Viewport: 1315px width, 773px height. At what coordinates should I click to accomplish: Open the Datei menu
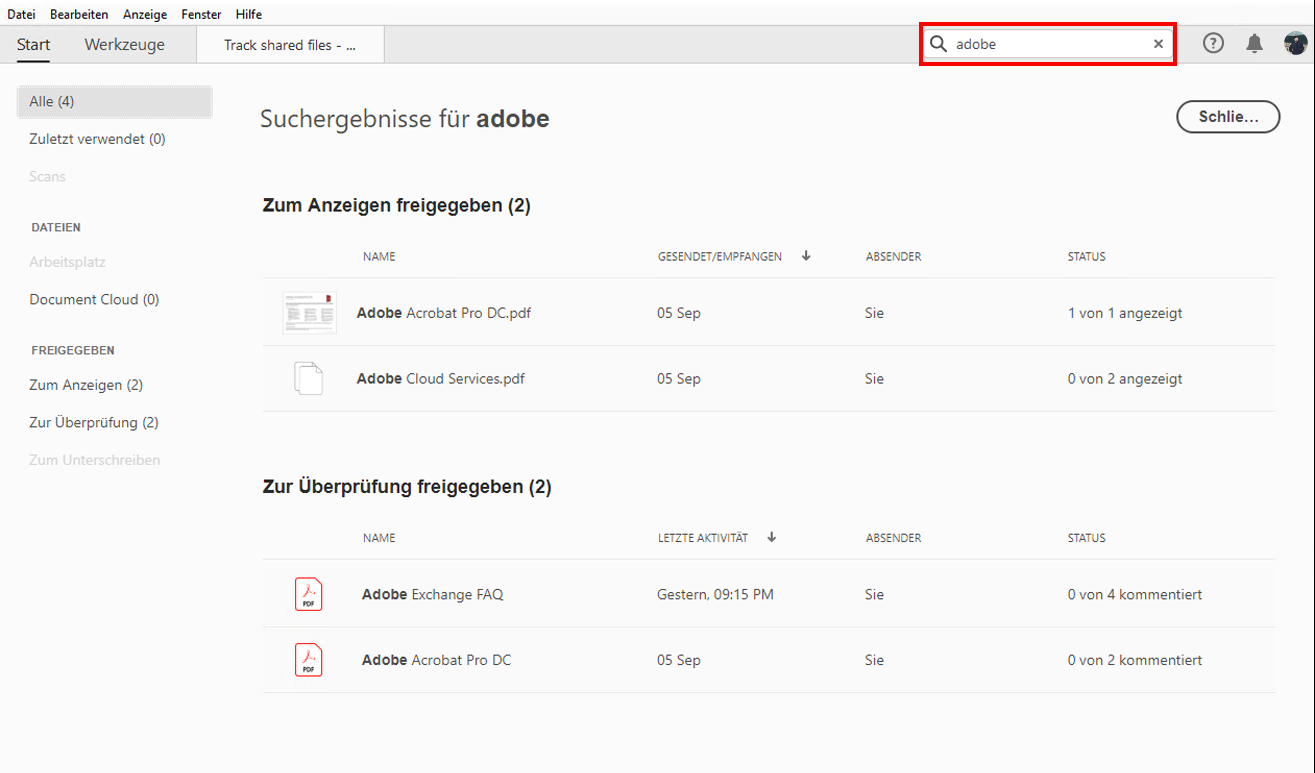[21, 14]
